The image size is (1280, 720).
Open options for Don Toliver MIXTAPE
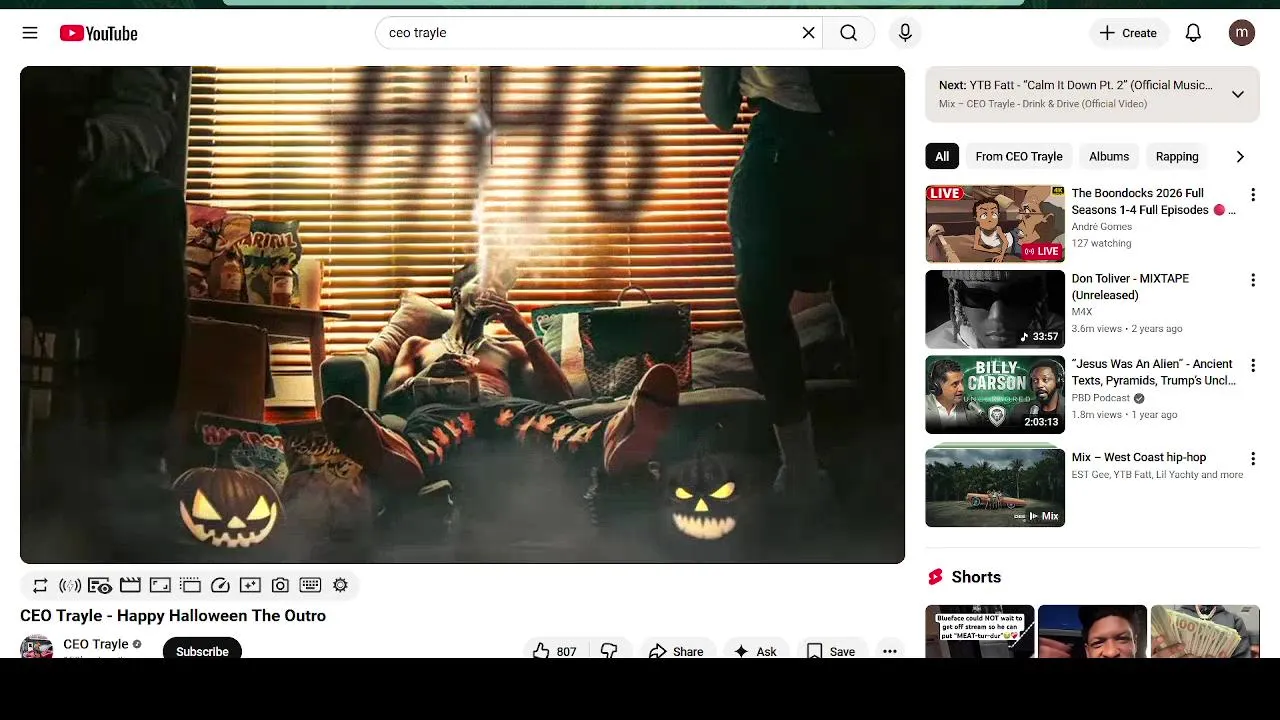pos(1252,280)
